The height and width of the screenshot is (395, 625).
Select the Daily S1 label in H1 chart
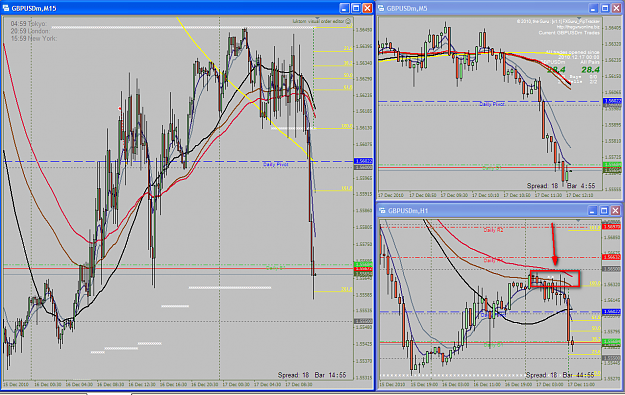(x=493, y=345)
